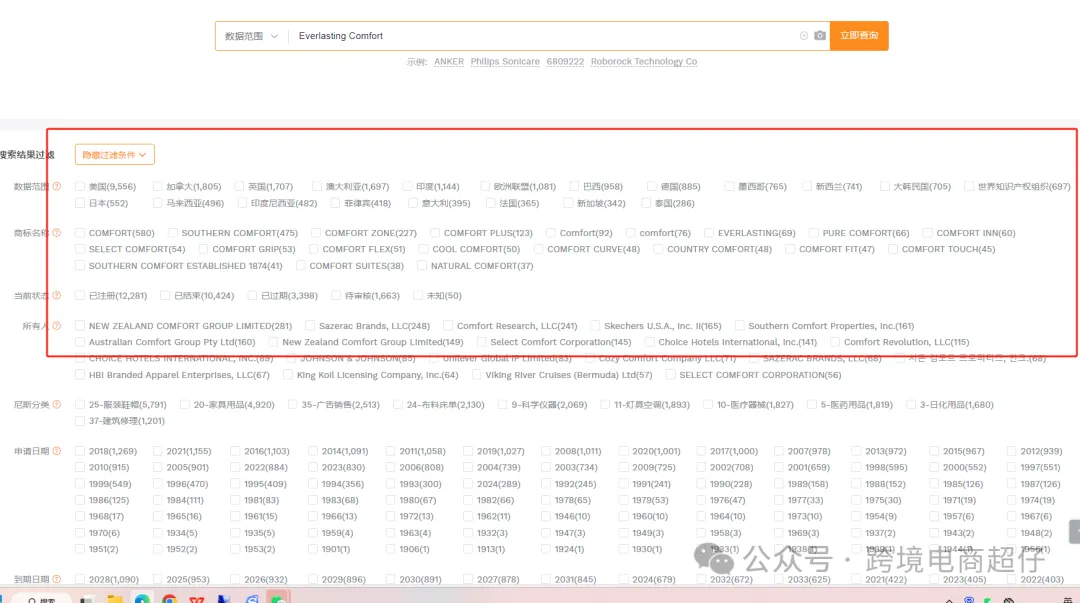The width and height of the screenshot is (1080, 603).
Task: Tick the COMFORT PLUS(123) checkbox
Action: (x=435, y=233)
